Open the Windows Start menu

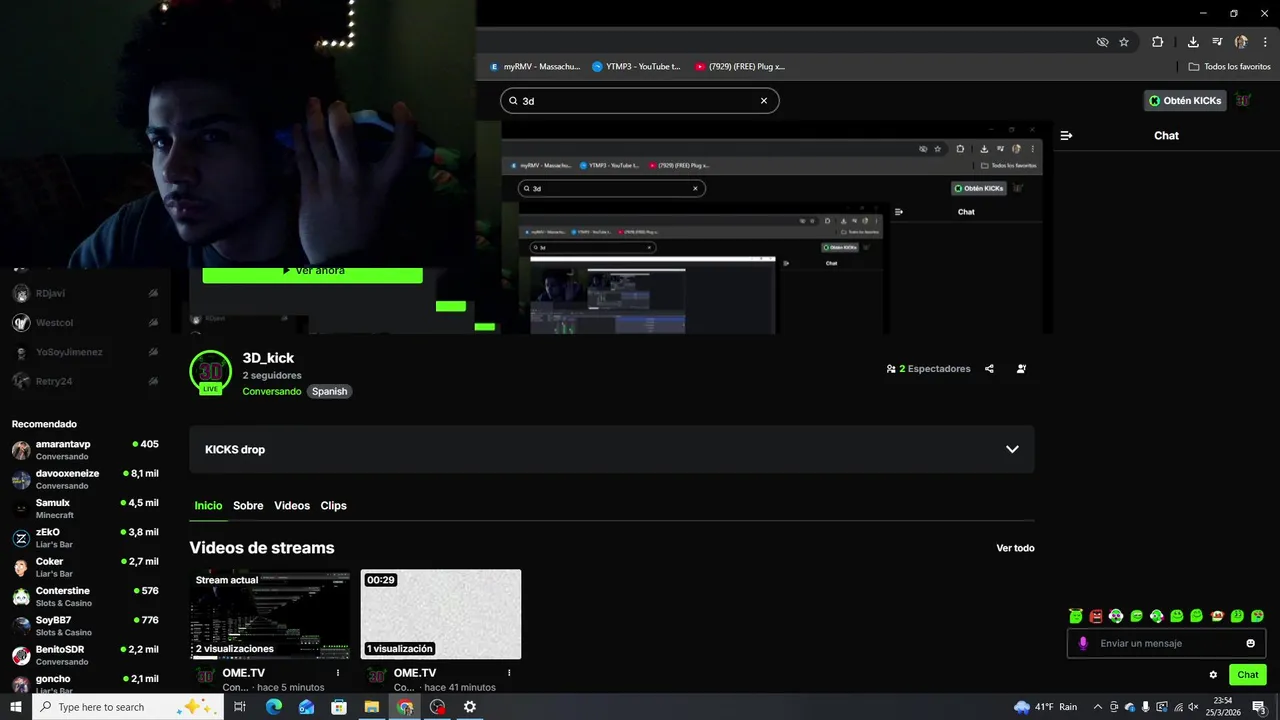coord(15,707)
